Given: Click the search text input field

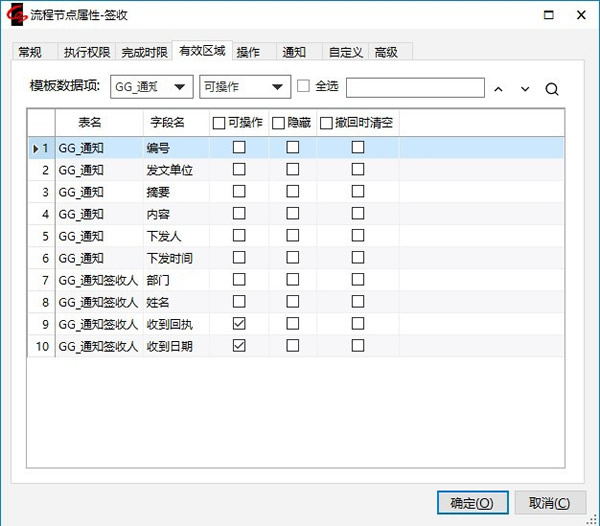Looking at the screenshot, I should [x=415, y=87].
